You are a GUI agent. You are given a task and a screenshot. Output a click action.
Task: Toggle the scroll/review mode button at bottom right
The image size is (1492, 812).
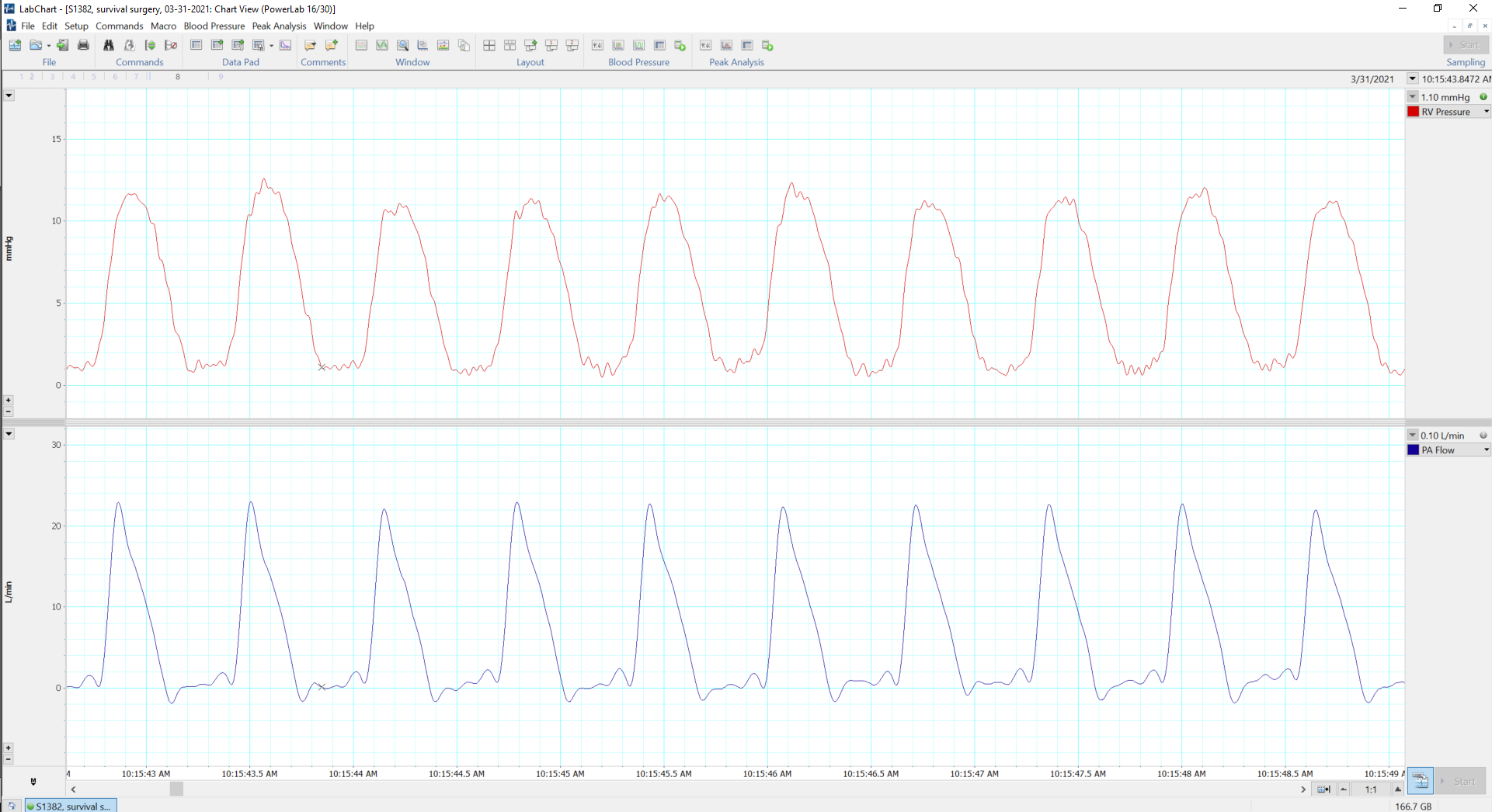pos(1420,781)
